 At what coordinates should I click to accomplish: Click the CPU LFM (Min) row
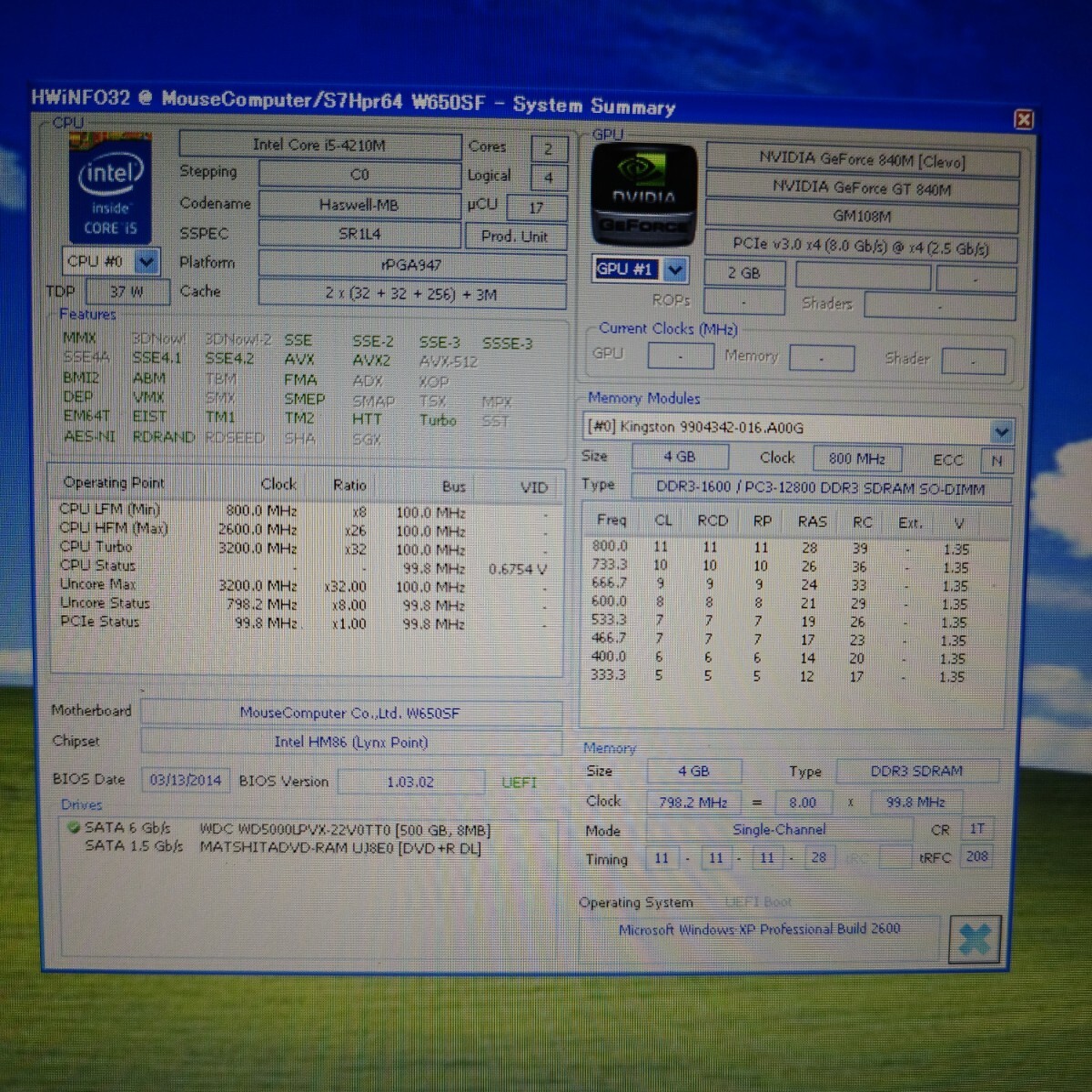point(304,511)
